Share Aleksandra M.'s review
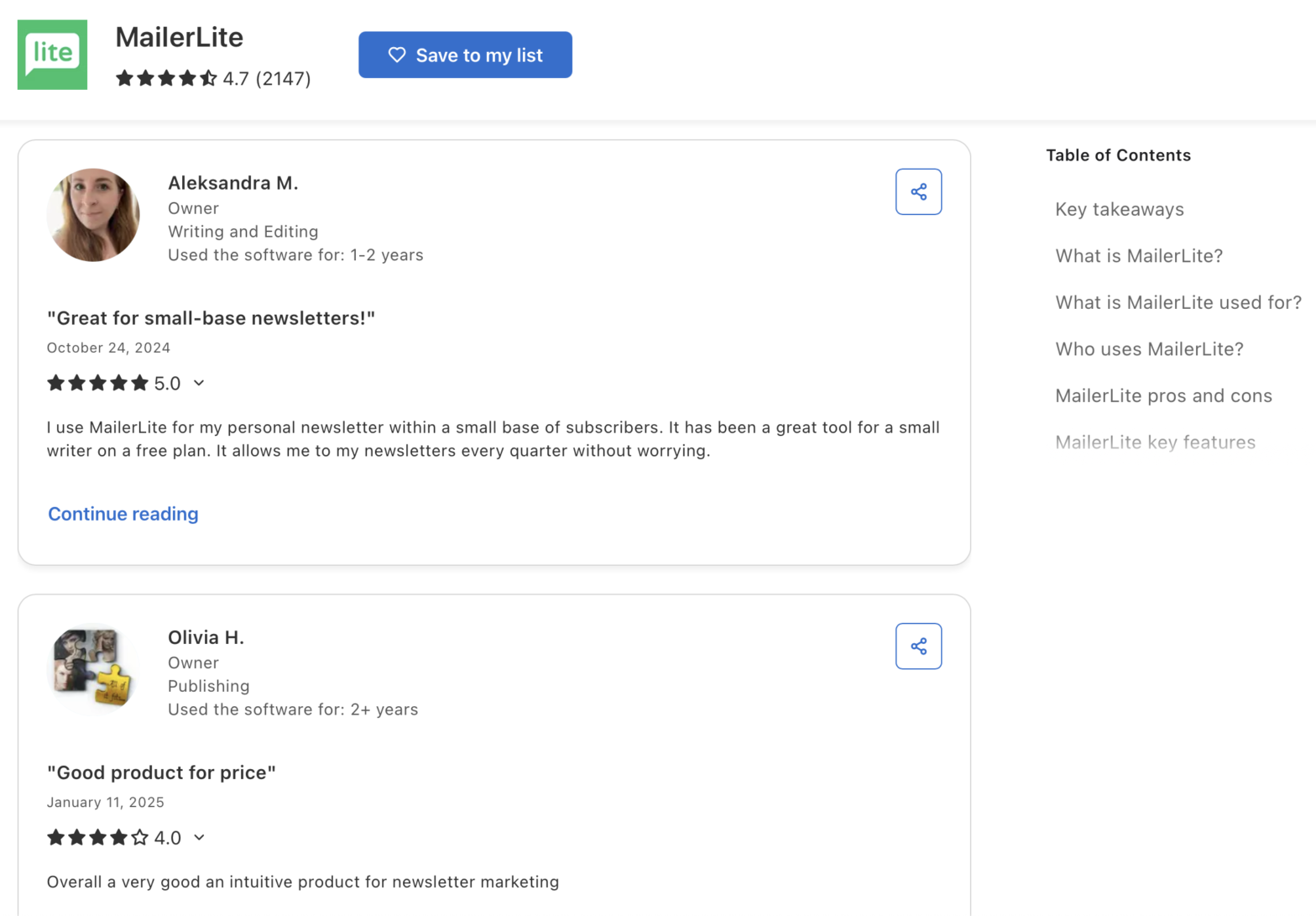Image resolution: width=1316 pixels, height=916 pixels. coord(918,191)
